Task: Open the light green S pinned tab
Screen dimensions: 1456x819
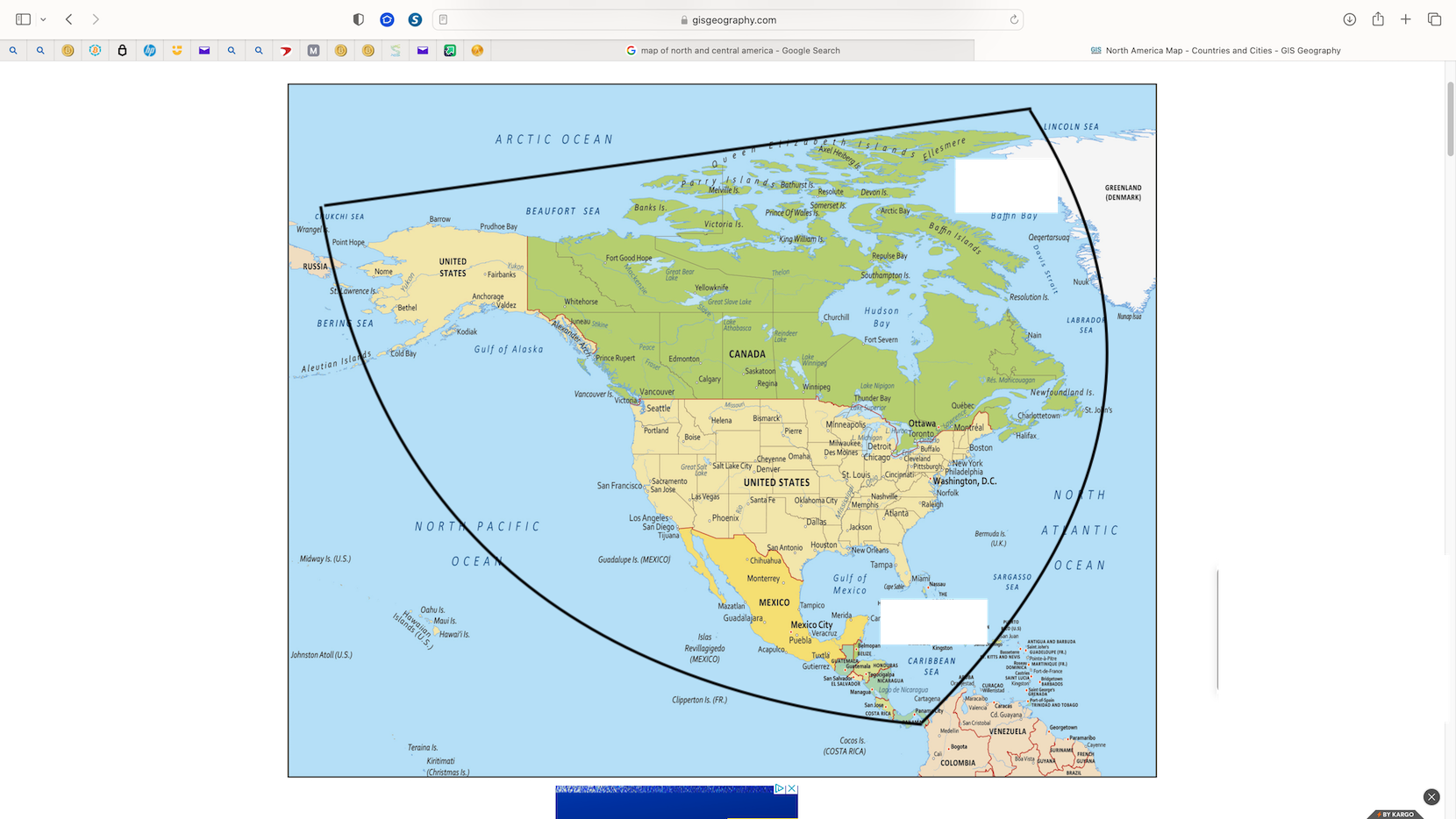Action: click(x=396, y=51)
